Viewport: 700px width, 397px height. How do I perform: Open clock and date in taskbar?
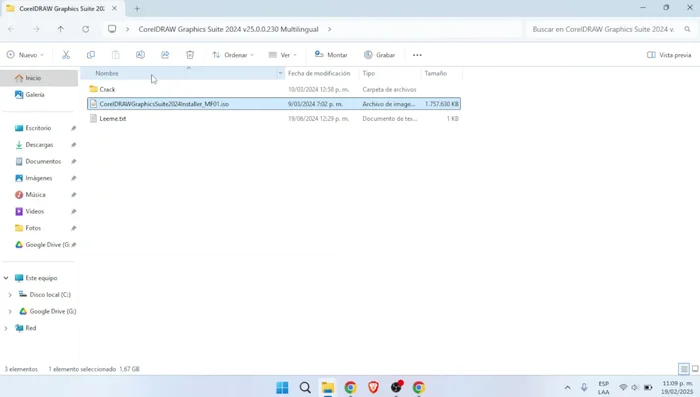click(x=677, y=387)
